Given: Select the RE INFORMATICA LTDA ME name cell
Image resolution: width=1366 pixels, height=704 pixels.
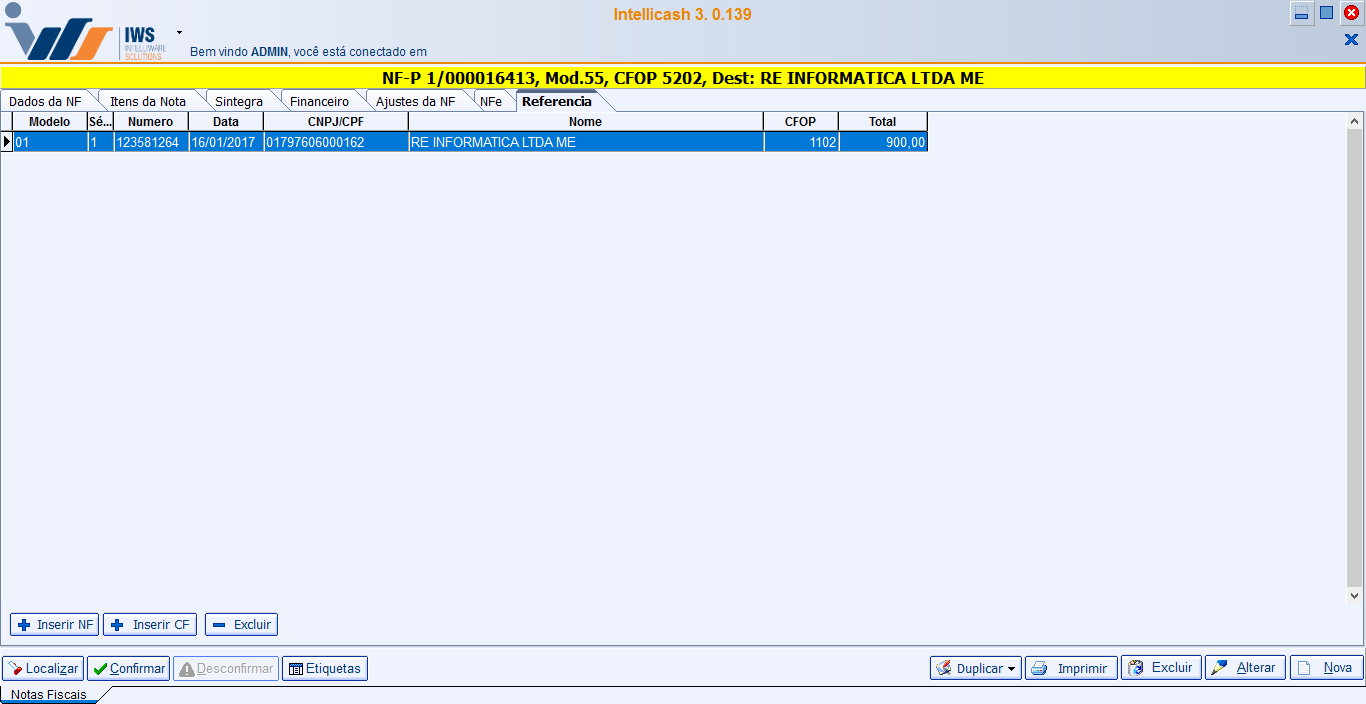Looking at the screenshot, I should (x=586, y=142).
